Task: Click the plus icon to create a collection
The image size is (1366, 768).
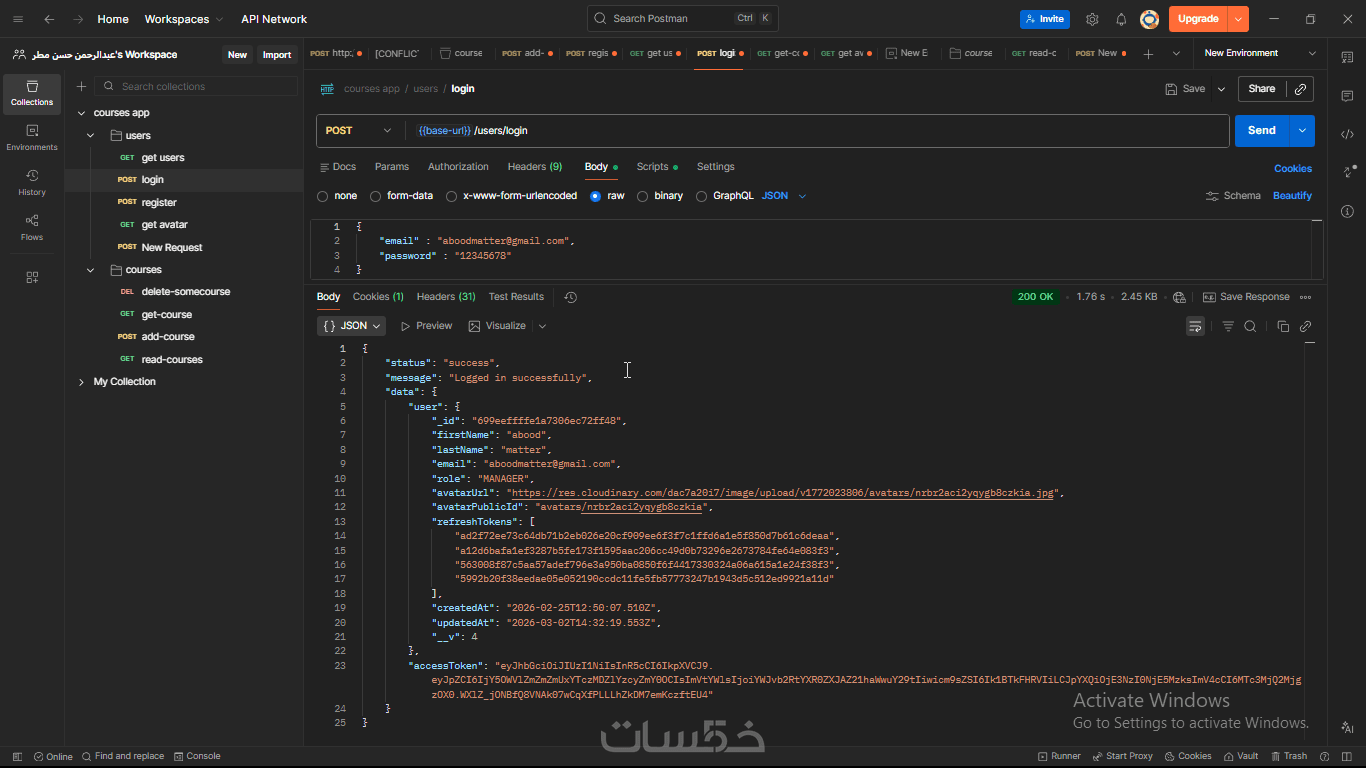Action: click(x=82, y=87)
